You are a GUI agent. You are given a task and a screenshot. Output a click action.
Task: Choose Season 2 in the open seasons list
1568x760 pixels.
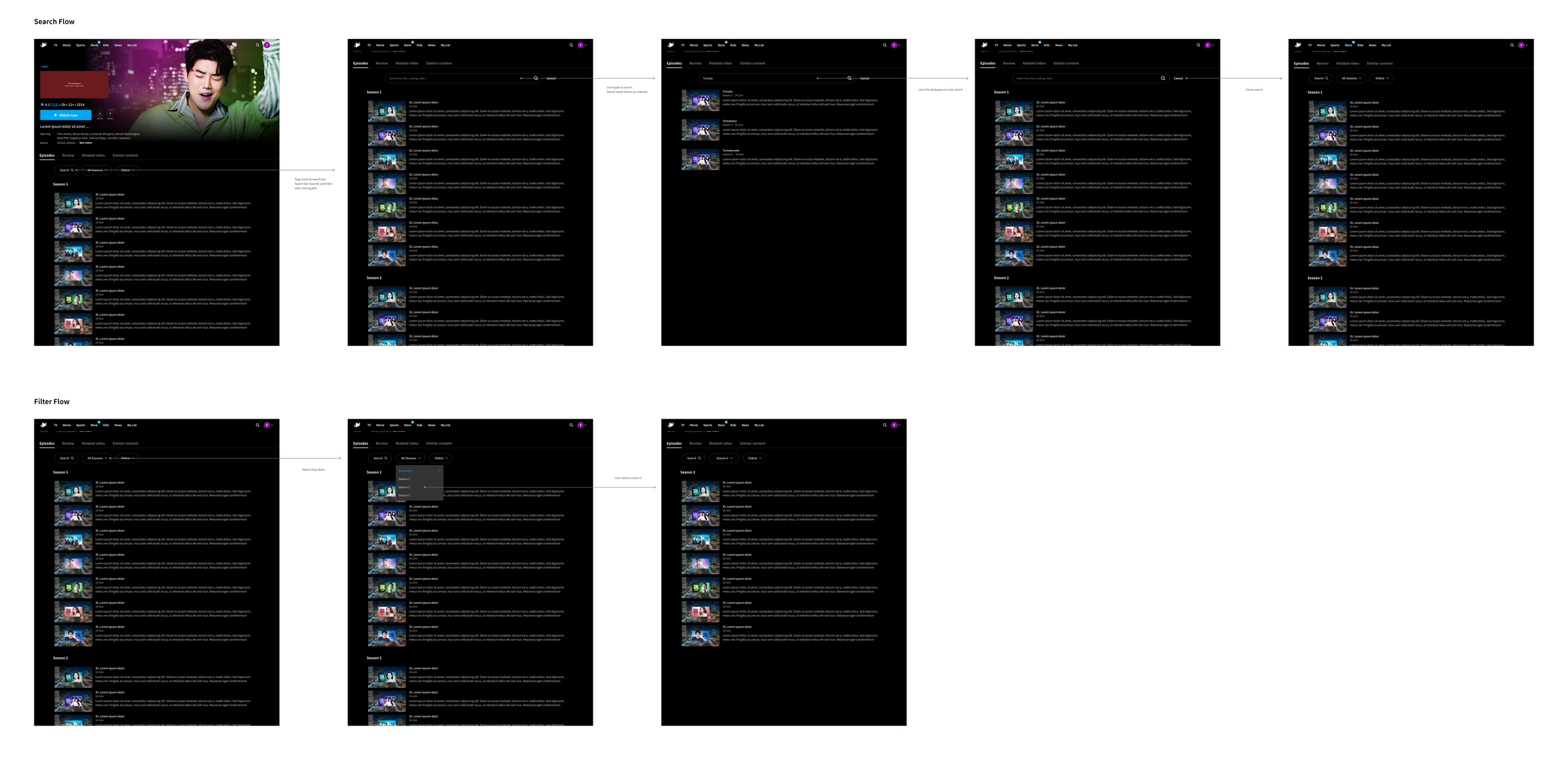point(405,487)
